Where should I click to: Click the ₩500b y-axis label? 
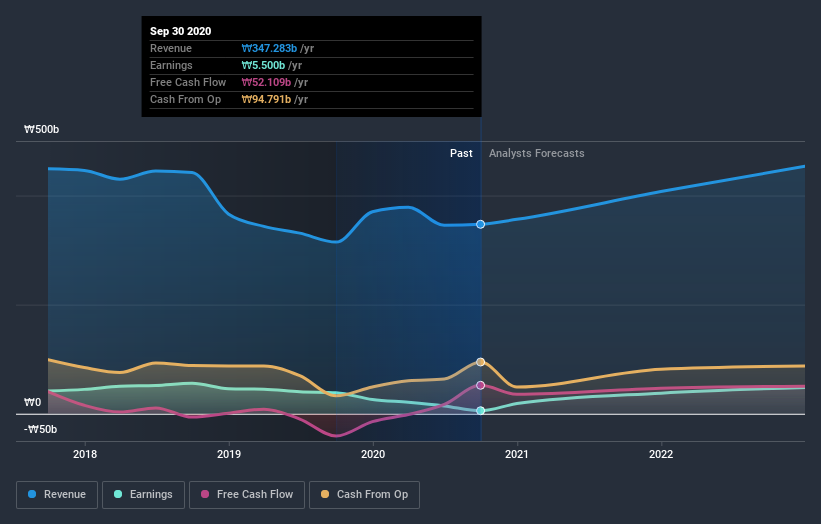pos(41,129)
